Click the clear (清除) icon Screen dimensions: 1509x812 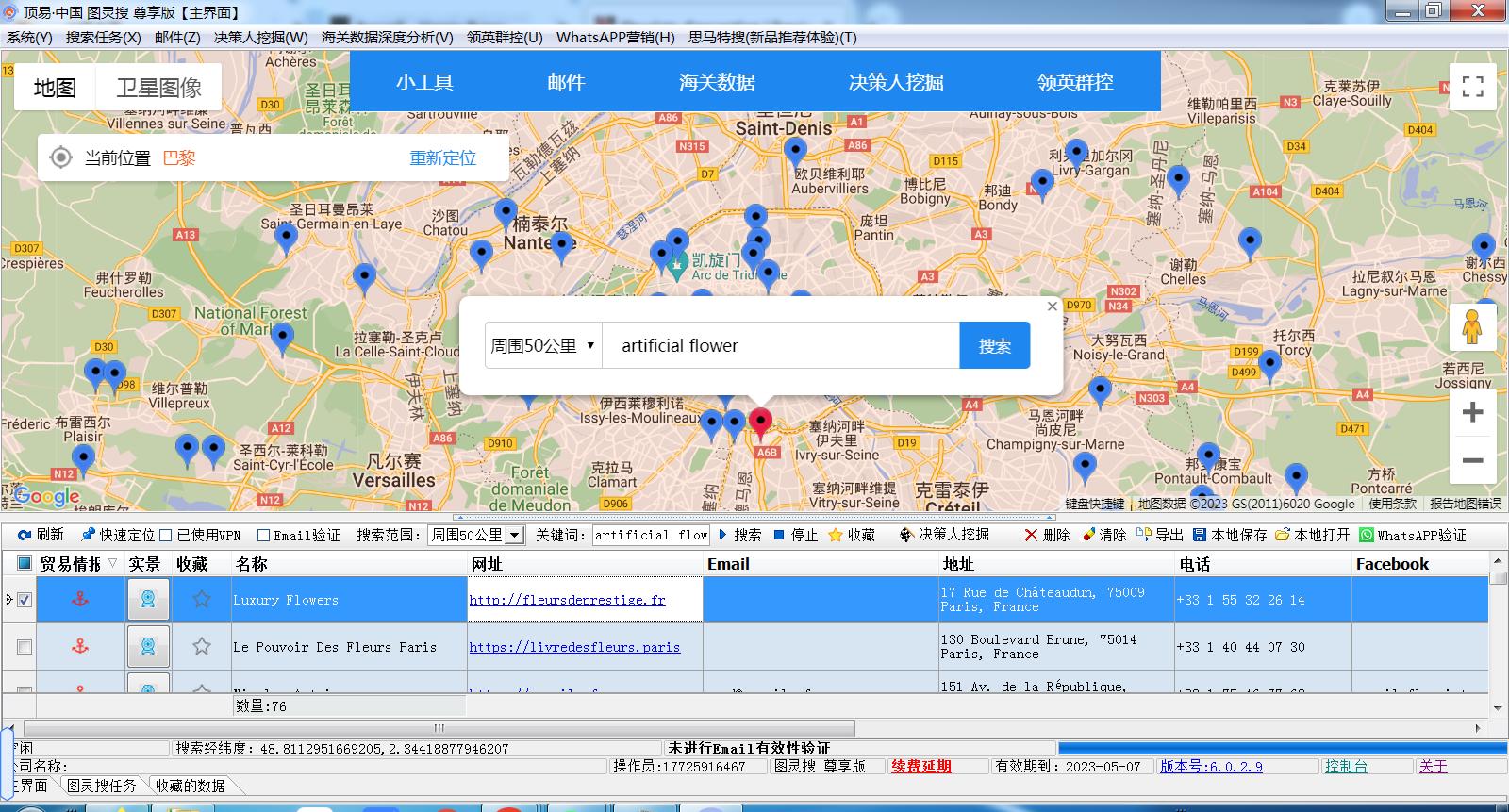point(1088,535)
